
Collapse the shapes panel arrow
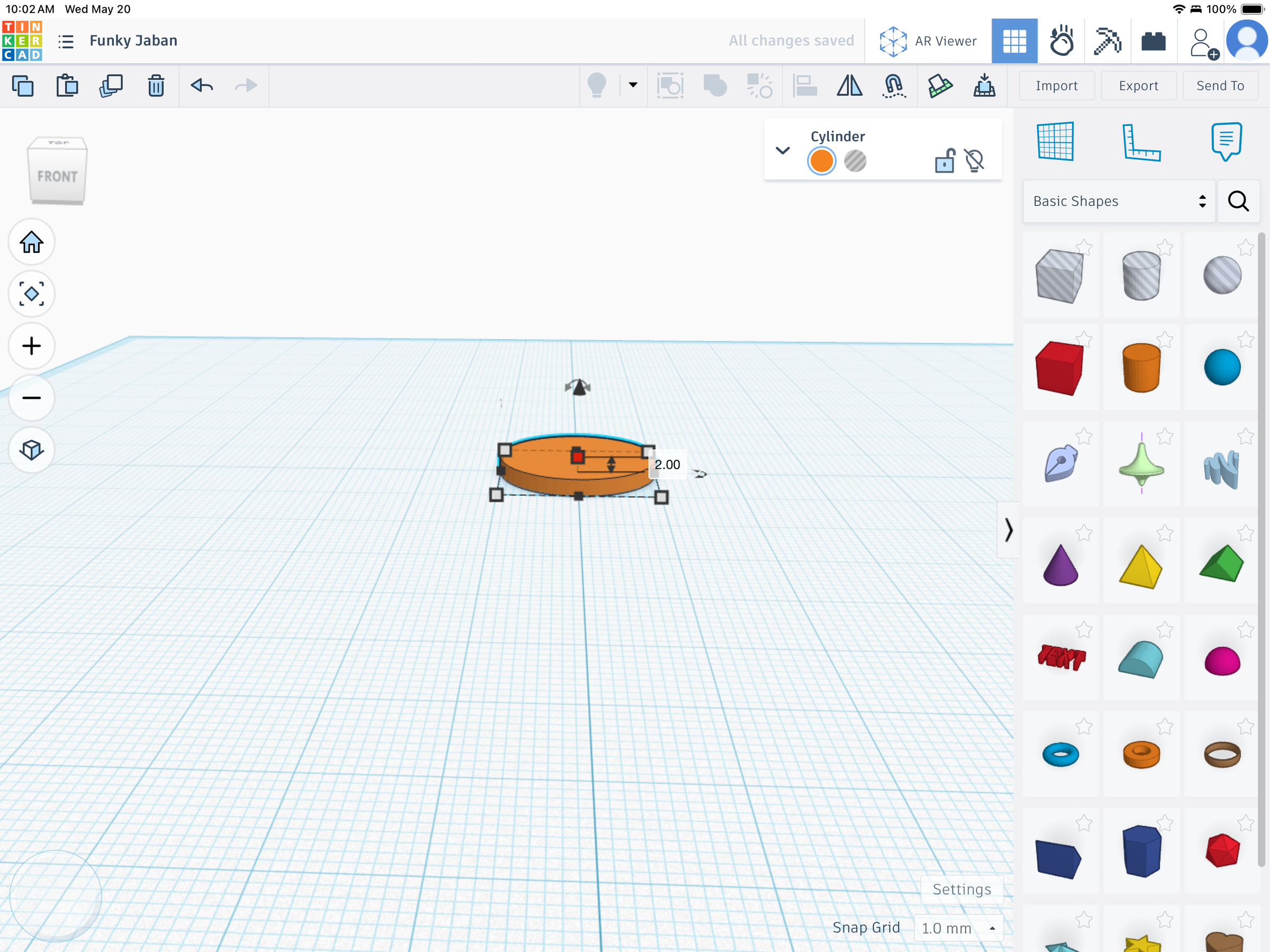(x=1008, y=529)
